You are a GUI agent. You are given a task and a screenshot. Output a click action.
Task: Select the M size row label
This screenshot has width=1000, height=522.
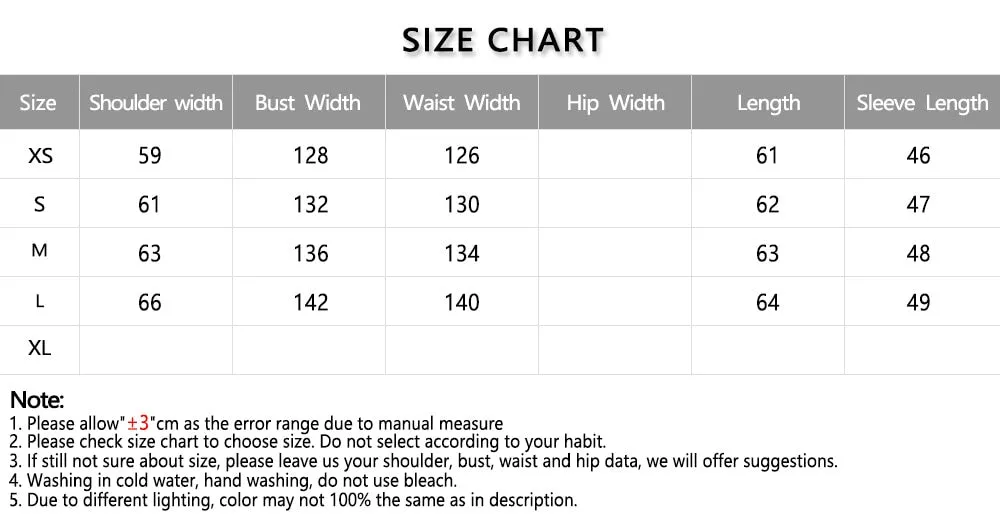[x=40, y=250]
